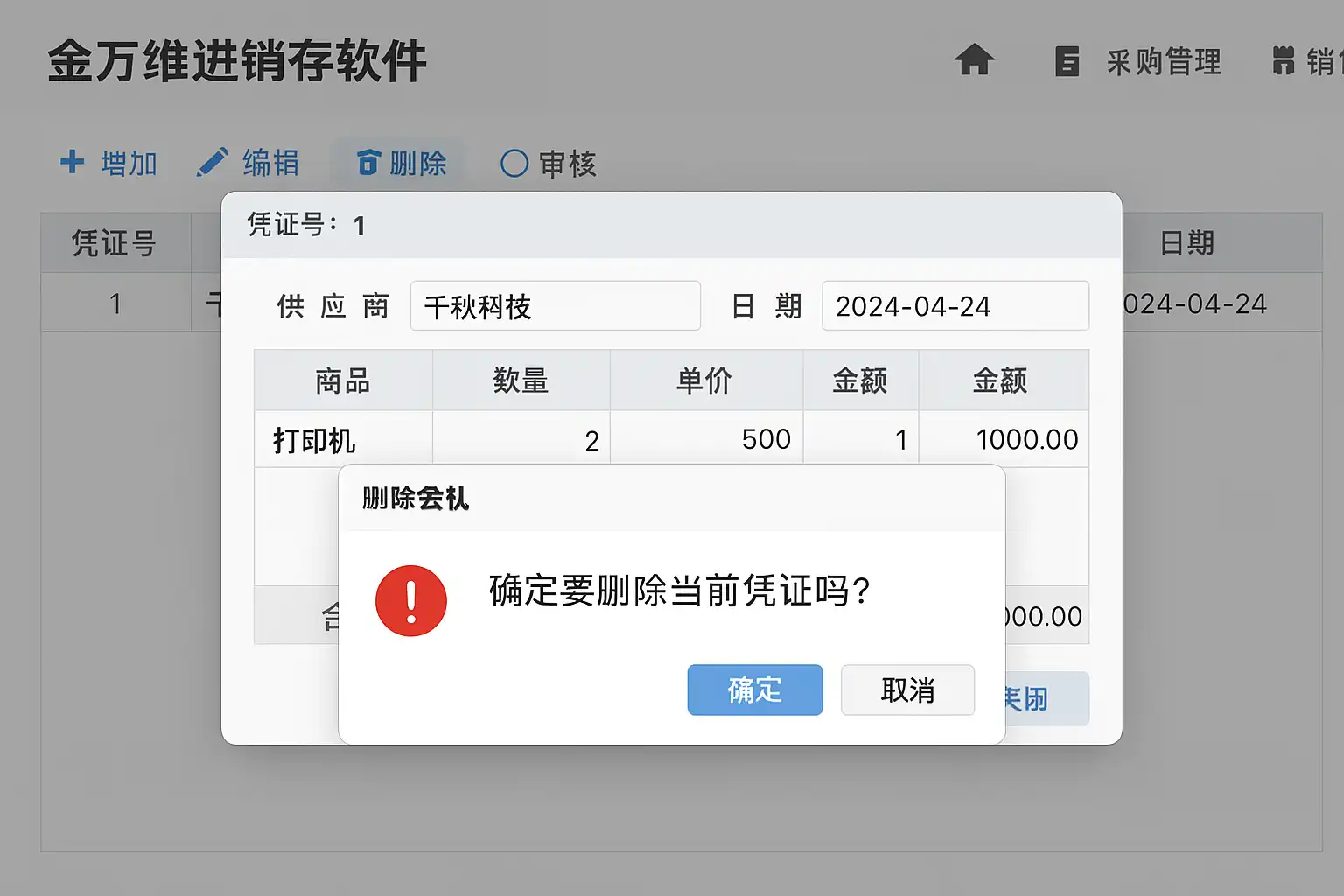Focus the 日期 field showing 2024-04-24
This screenshot has height=896, width=1344.
(955, 306)
